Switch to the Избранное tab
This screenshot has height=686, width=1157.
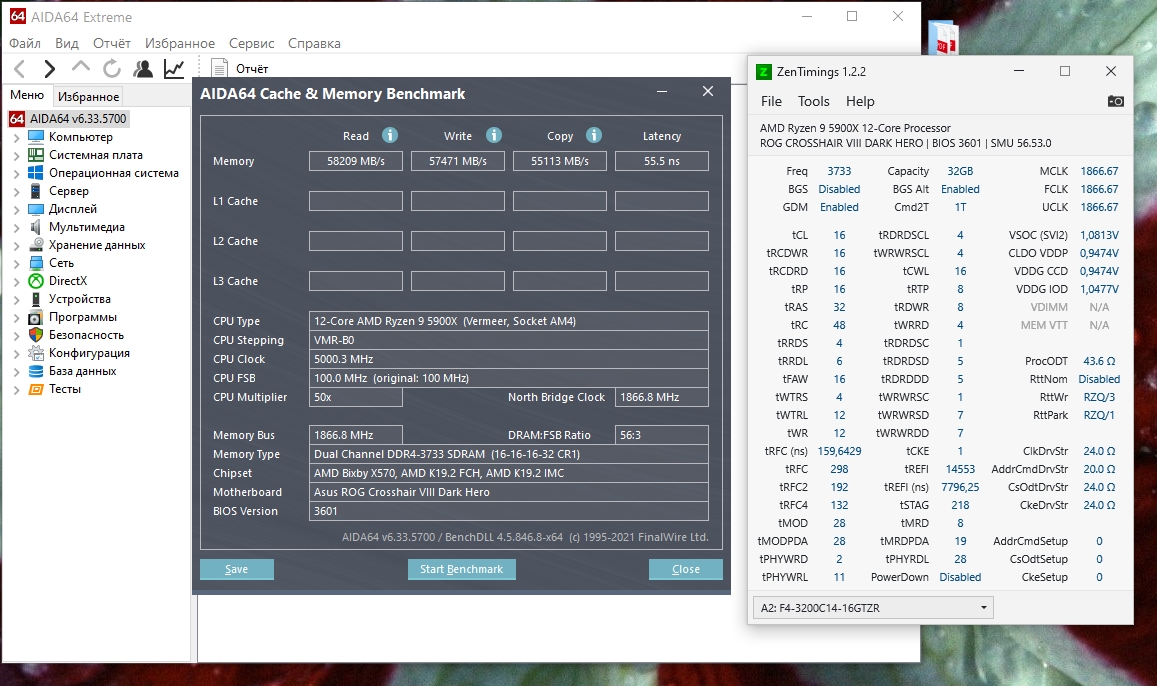pos(88,97)
